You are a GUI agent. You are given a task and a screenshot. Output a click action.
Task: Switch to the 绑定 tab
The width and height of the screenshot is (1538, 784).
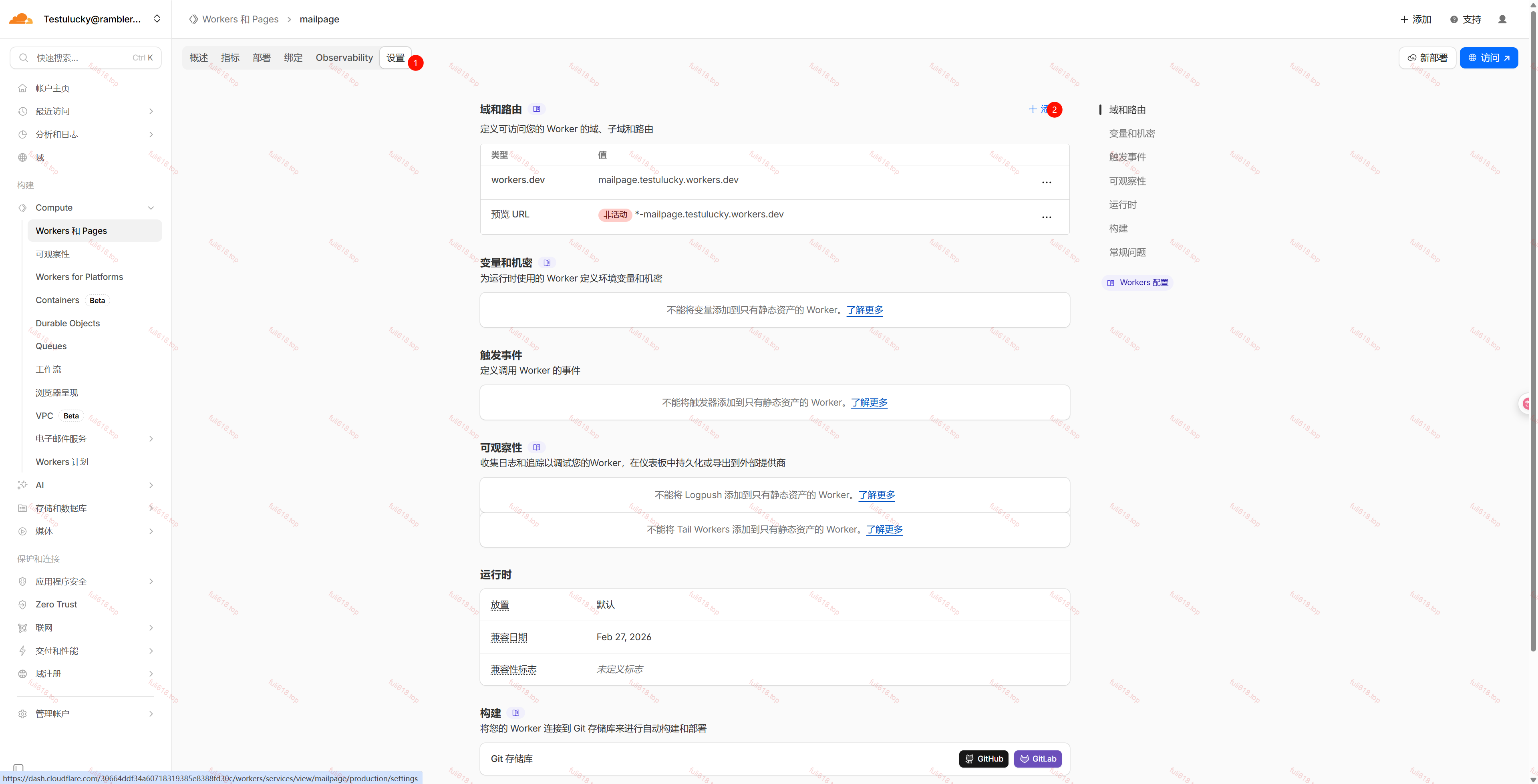(293, 57)
